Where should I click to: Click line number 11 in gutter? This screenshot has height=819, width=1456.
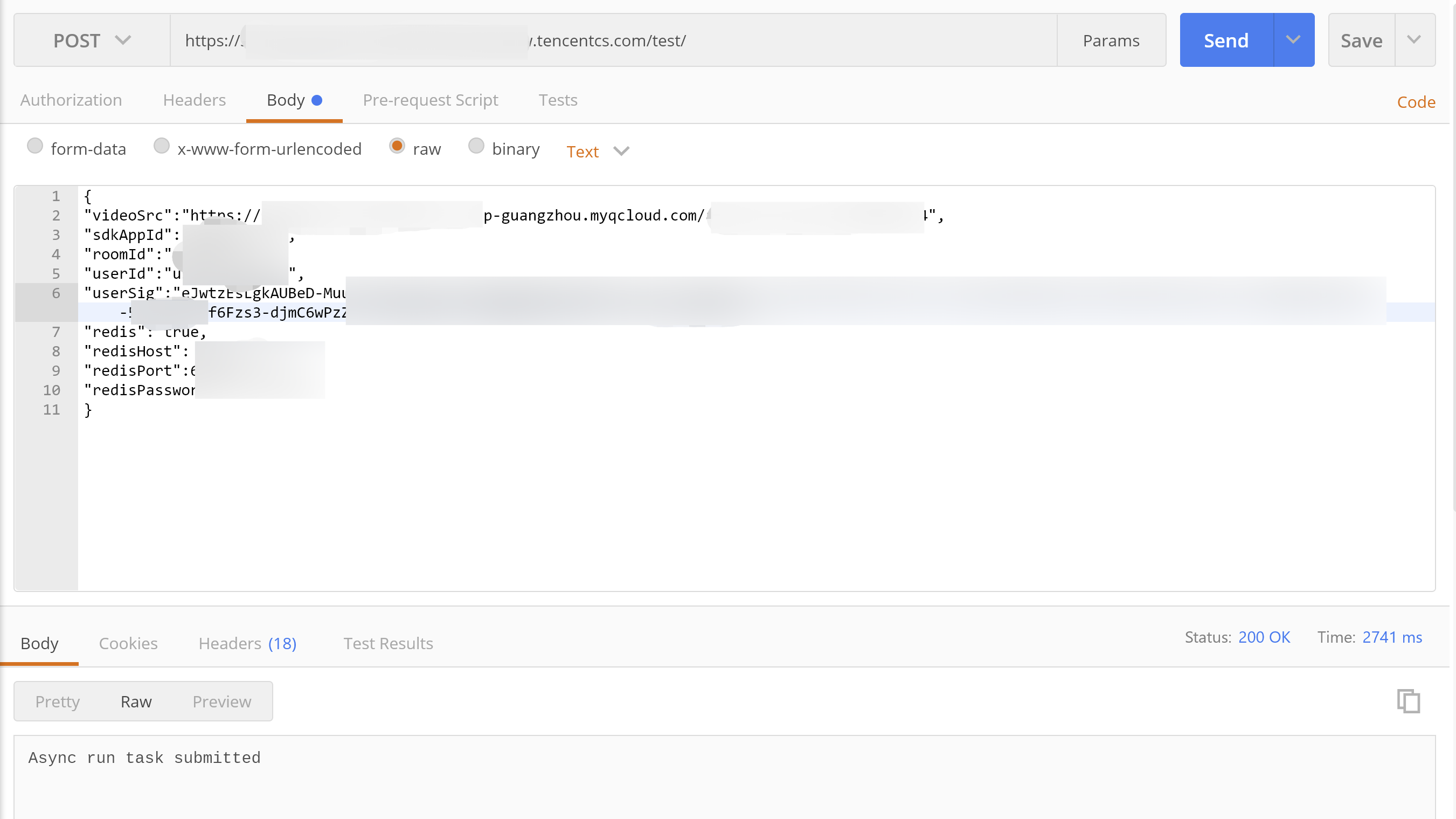(x=51, y=410)
